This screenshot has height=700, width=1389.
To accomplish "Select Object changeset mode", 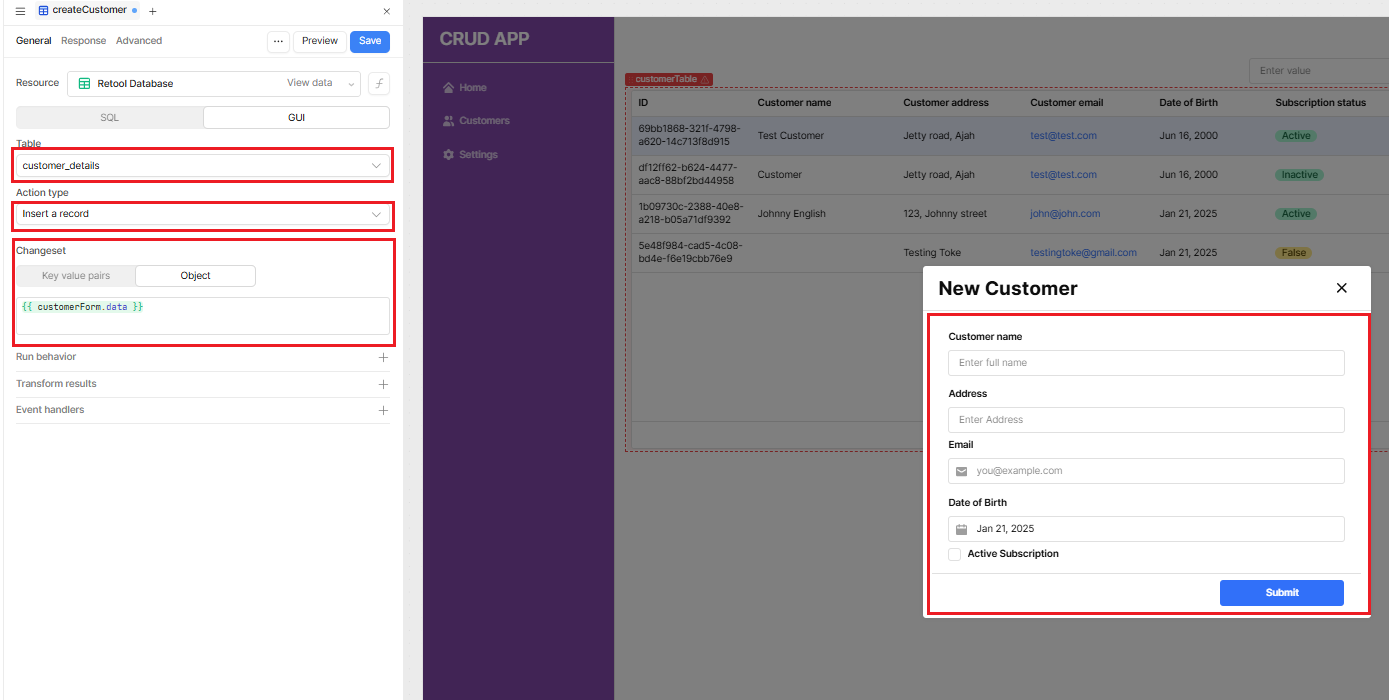I will 195,276.
